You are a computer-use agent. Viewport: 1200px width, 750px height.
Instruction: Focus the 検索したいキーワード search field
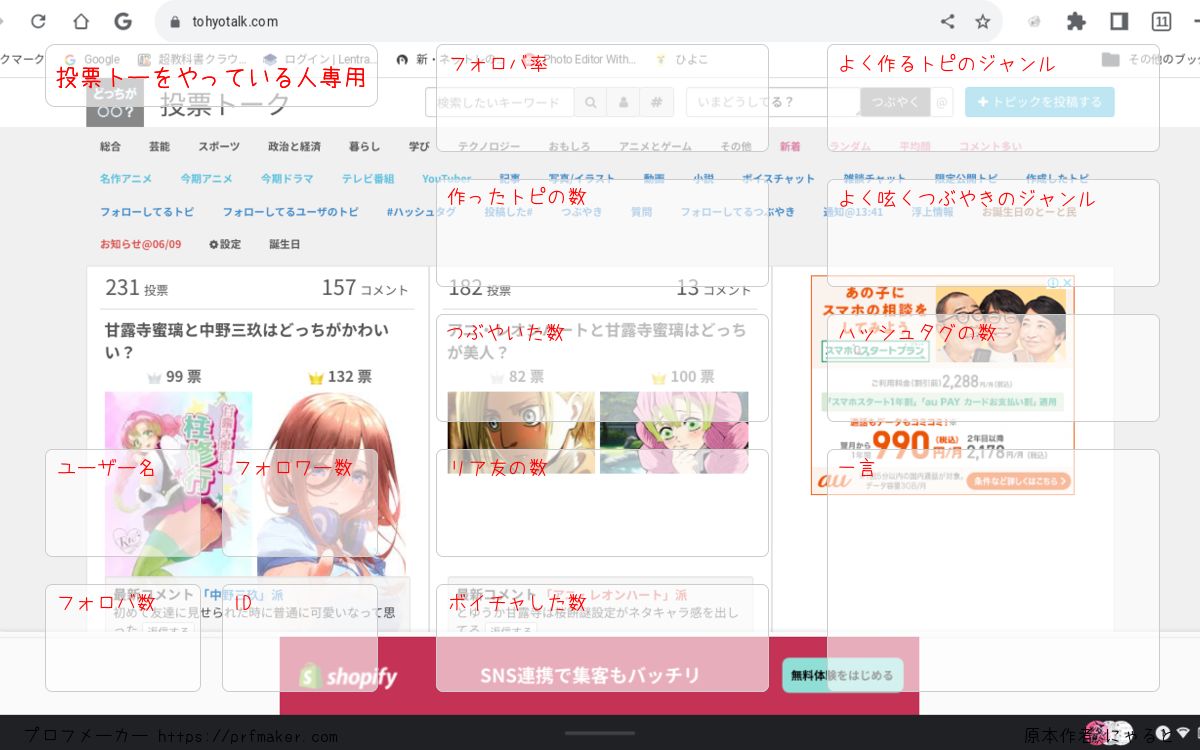pos(500,102)
